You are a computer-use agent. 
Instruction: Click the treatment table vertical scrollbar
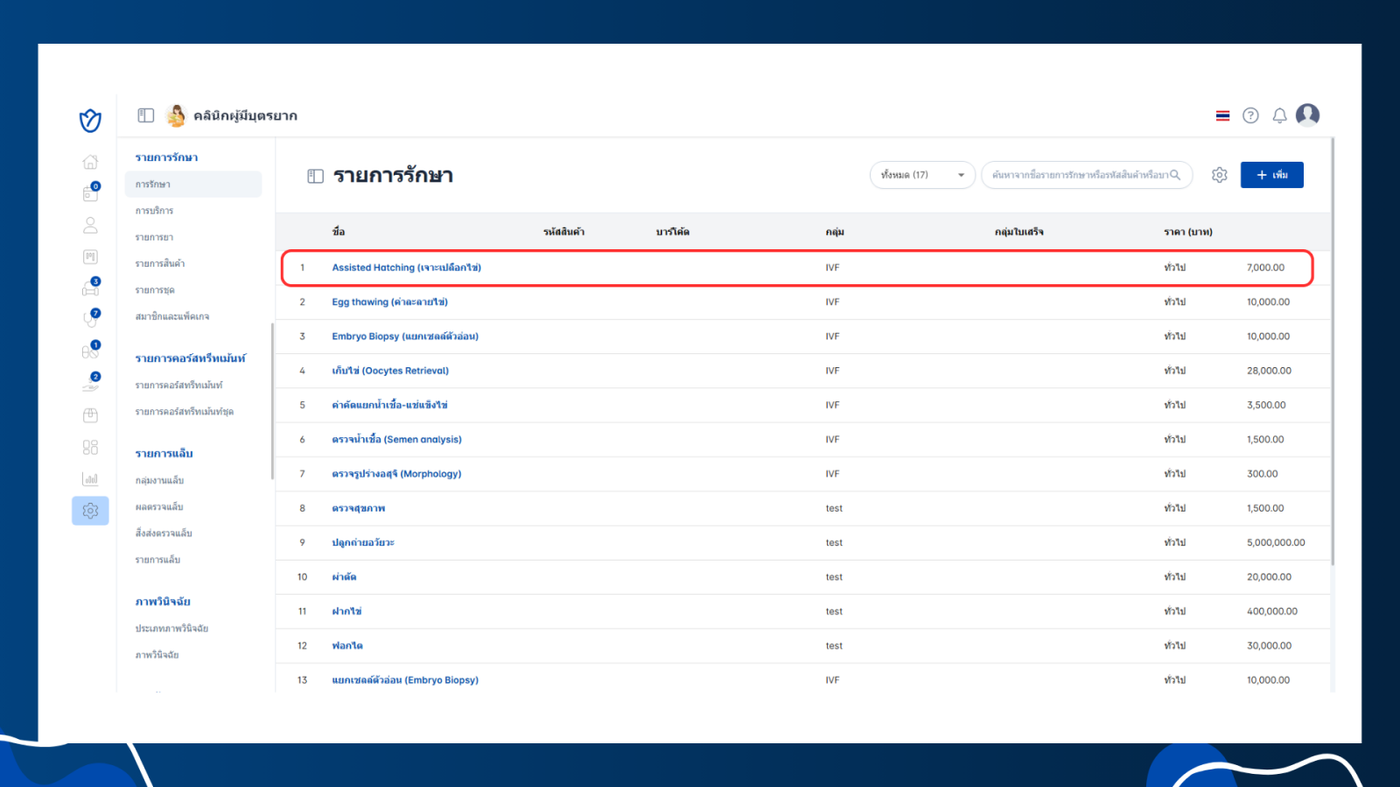coord(1334,350)
